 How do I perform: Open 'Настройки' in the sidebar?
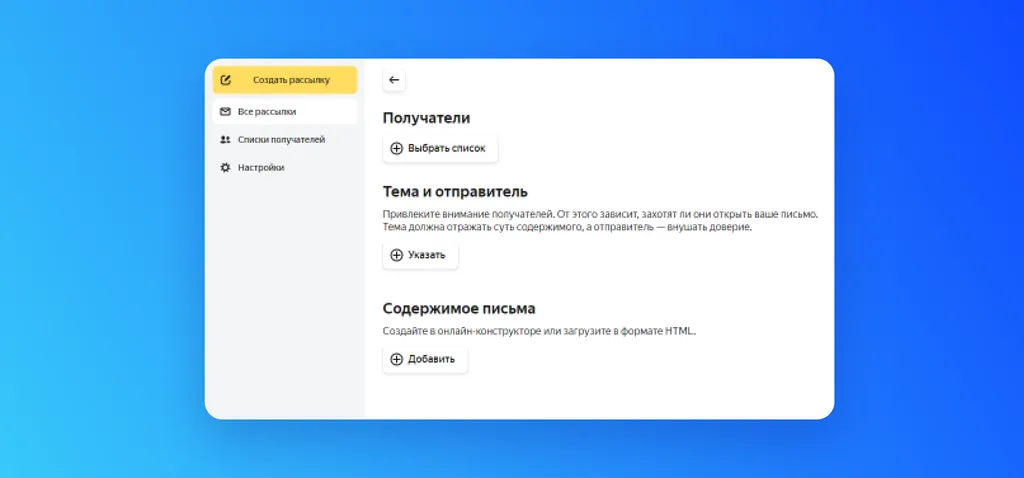click(x=285, y=168)
